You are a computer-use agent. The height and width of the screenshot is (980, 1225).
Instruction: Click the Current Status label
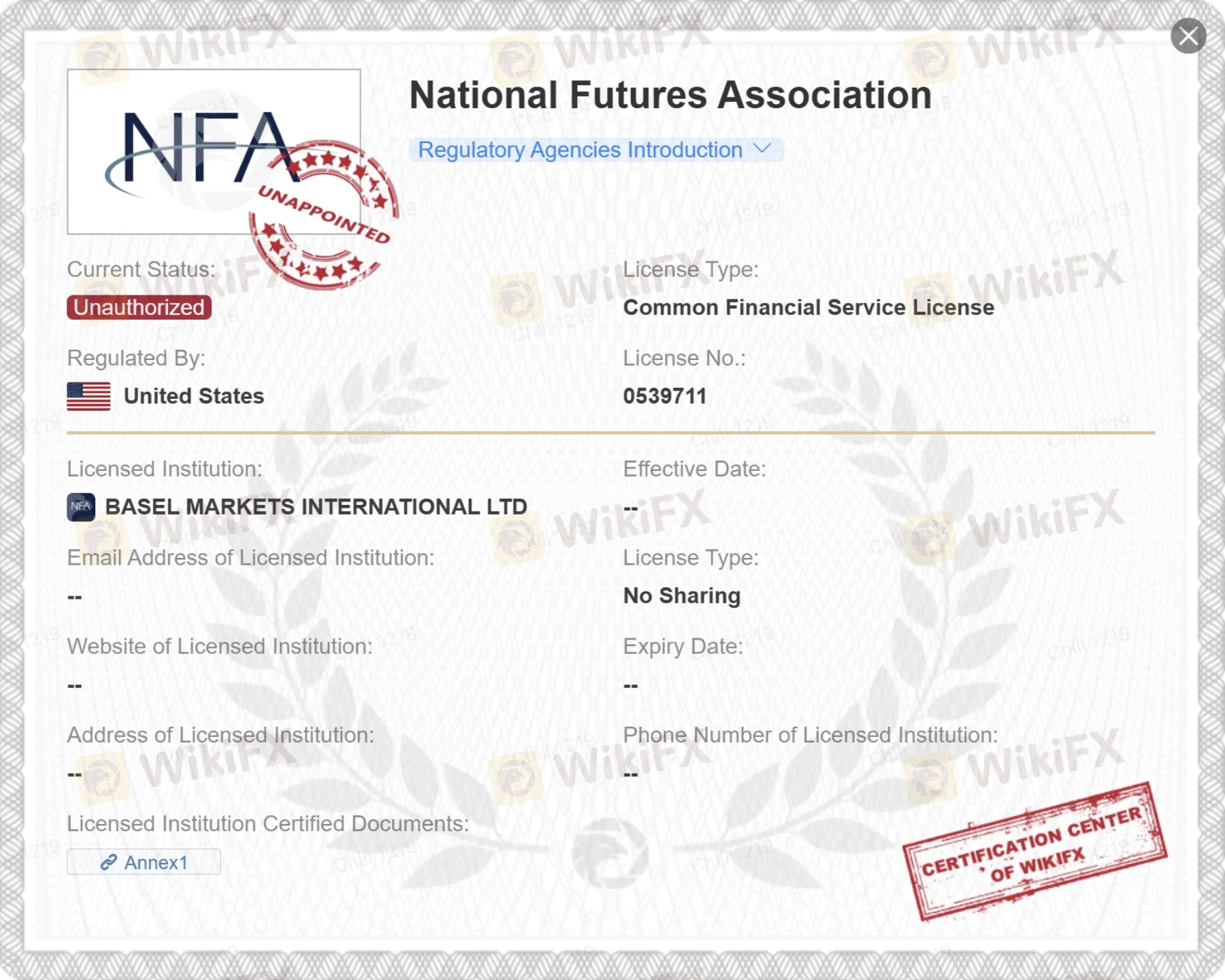[141, 269]
